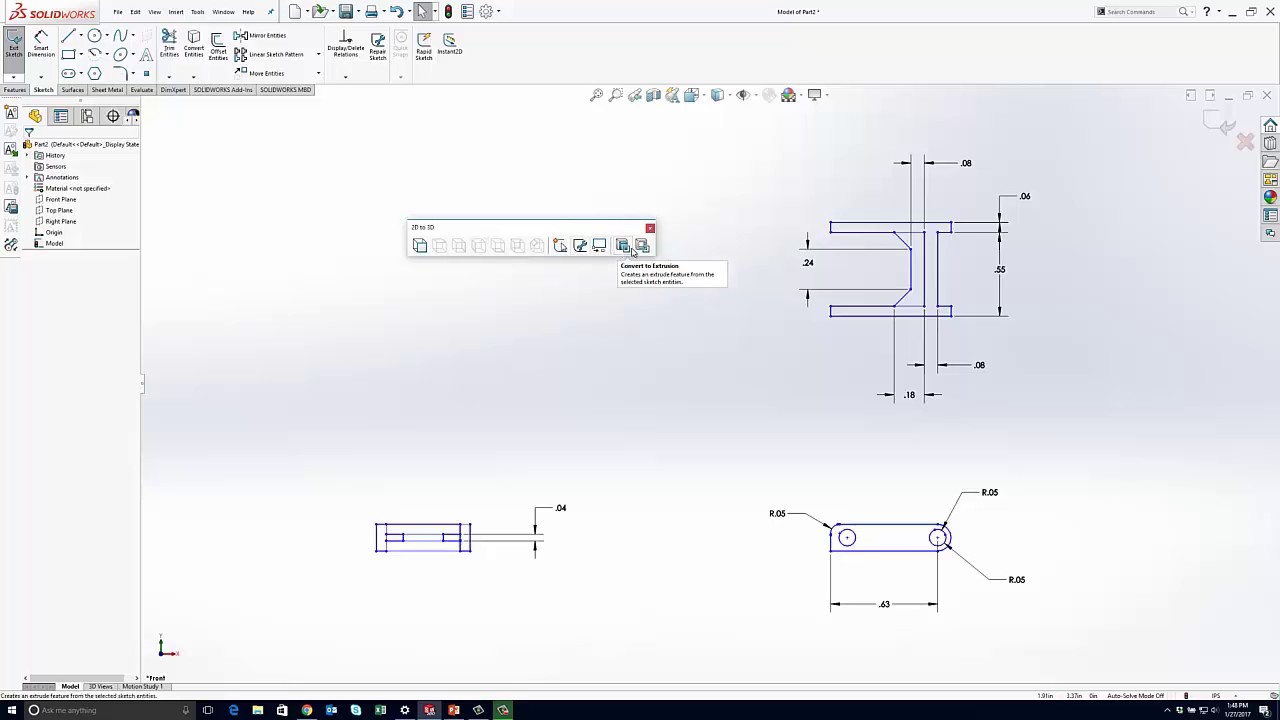Toggle Instant2D mode

coord(449,43)
